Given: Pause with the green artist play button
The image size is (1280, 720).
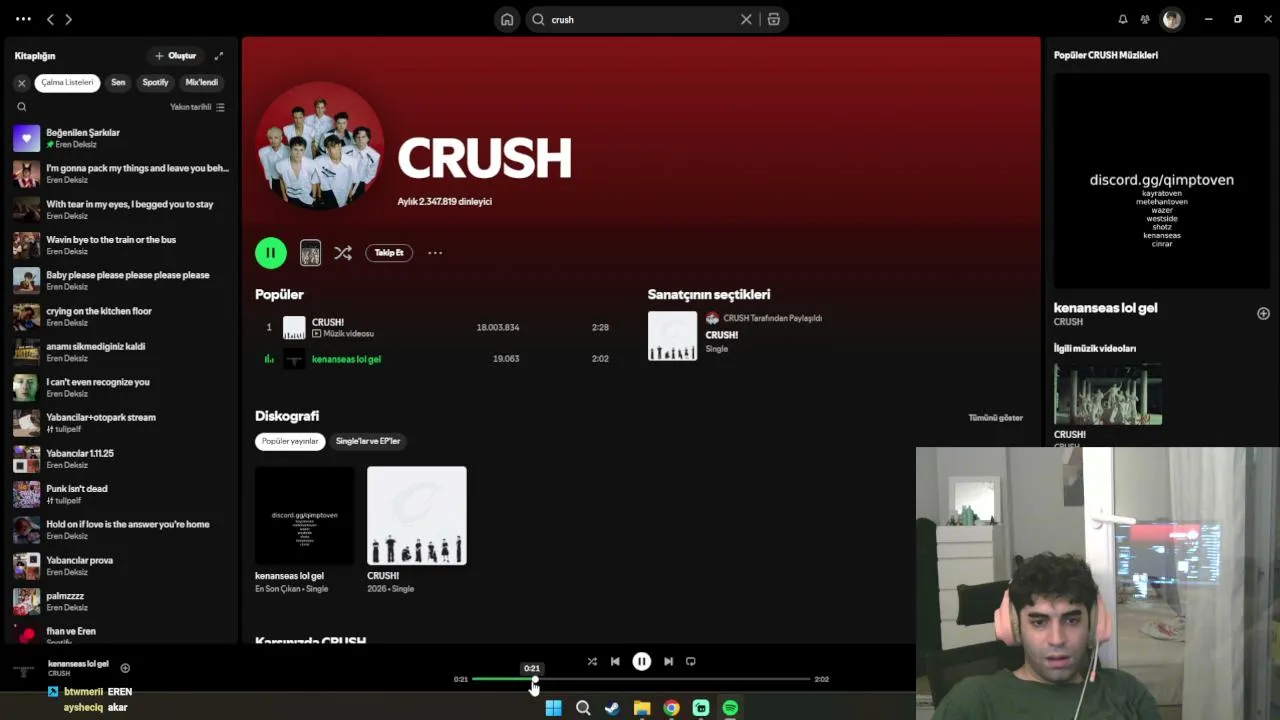Looking at the screenshot, I should click(270, 253).
